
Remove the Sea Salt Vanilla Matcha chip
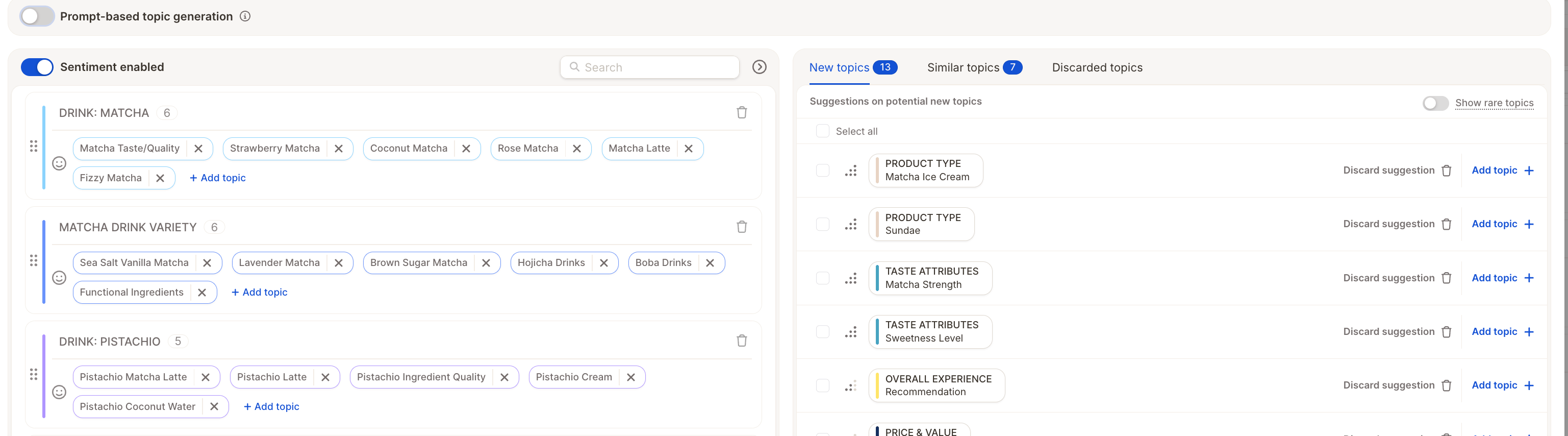[x=207, y=263]
